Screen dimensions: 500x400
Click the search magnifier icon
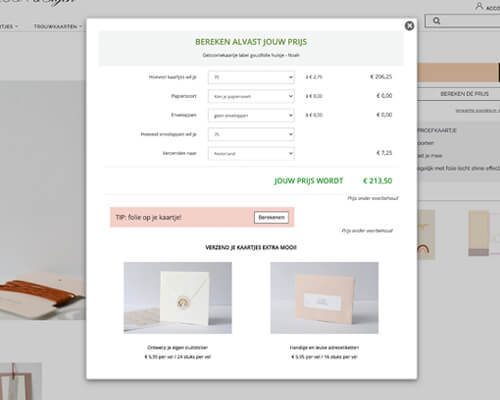coord(436,21)
